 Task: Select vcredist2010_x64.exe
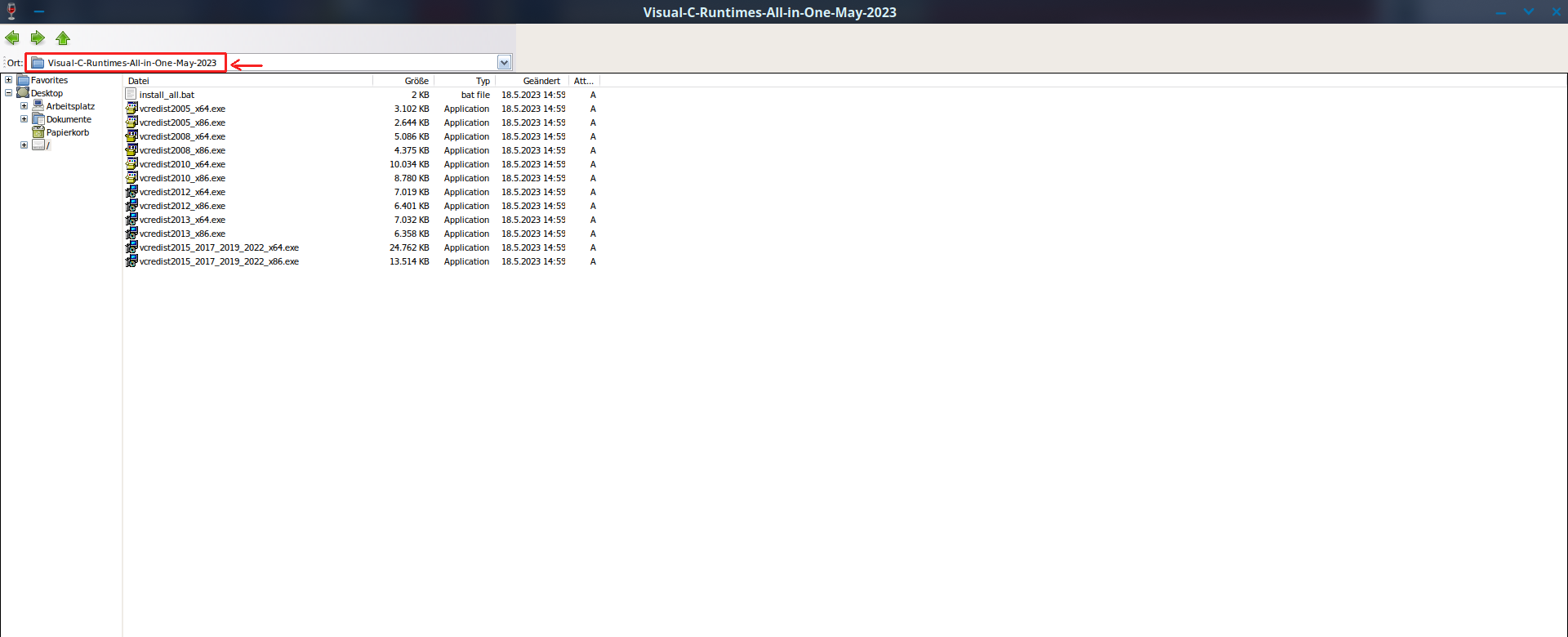(x=182, y=164)
